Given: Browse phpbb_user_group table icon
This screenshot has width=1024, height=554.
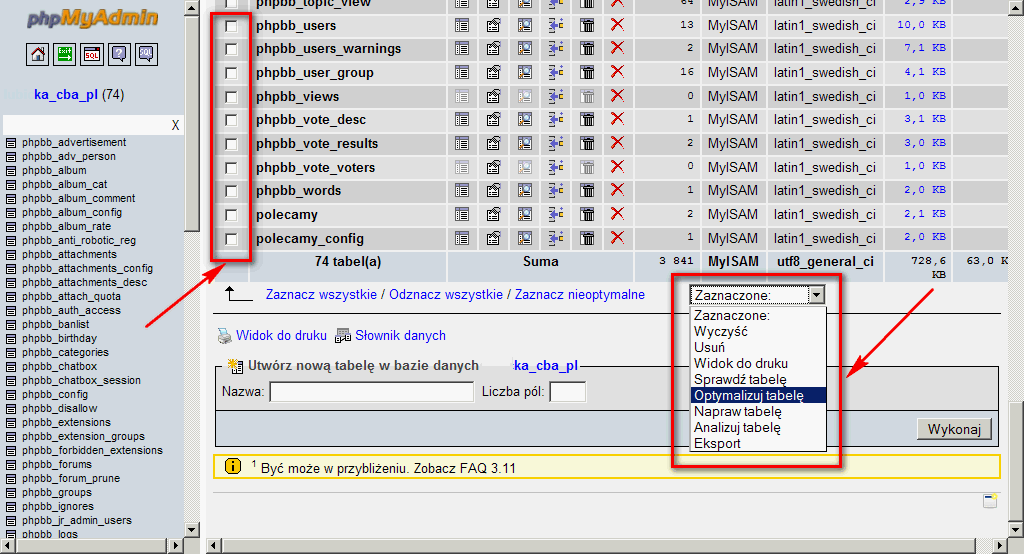Looking at the screenshot, I should pos(462,73).
